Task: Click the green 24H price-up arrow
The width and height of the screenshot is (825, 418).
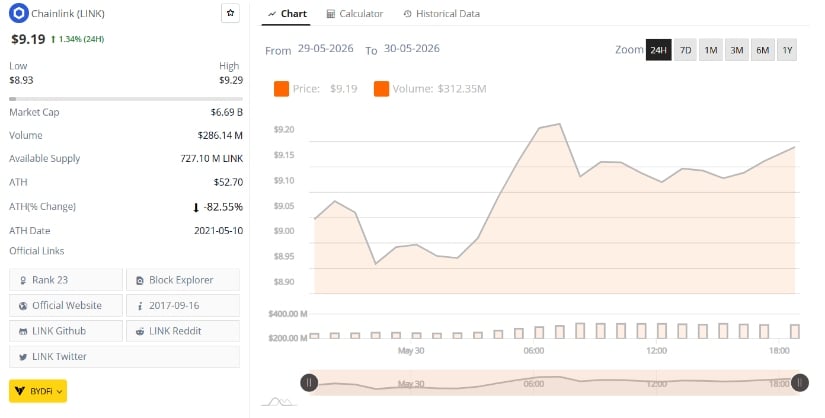Action: tap(53, 39)
